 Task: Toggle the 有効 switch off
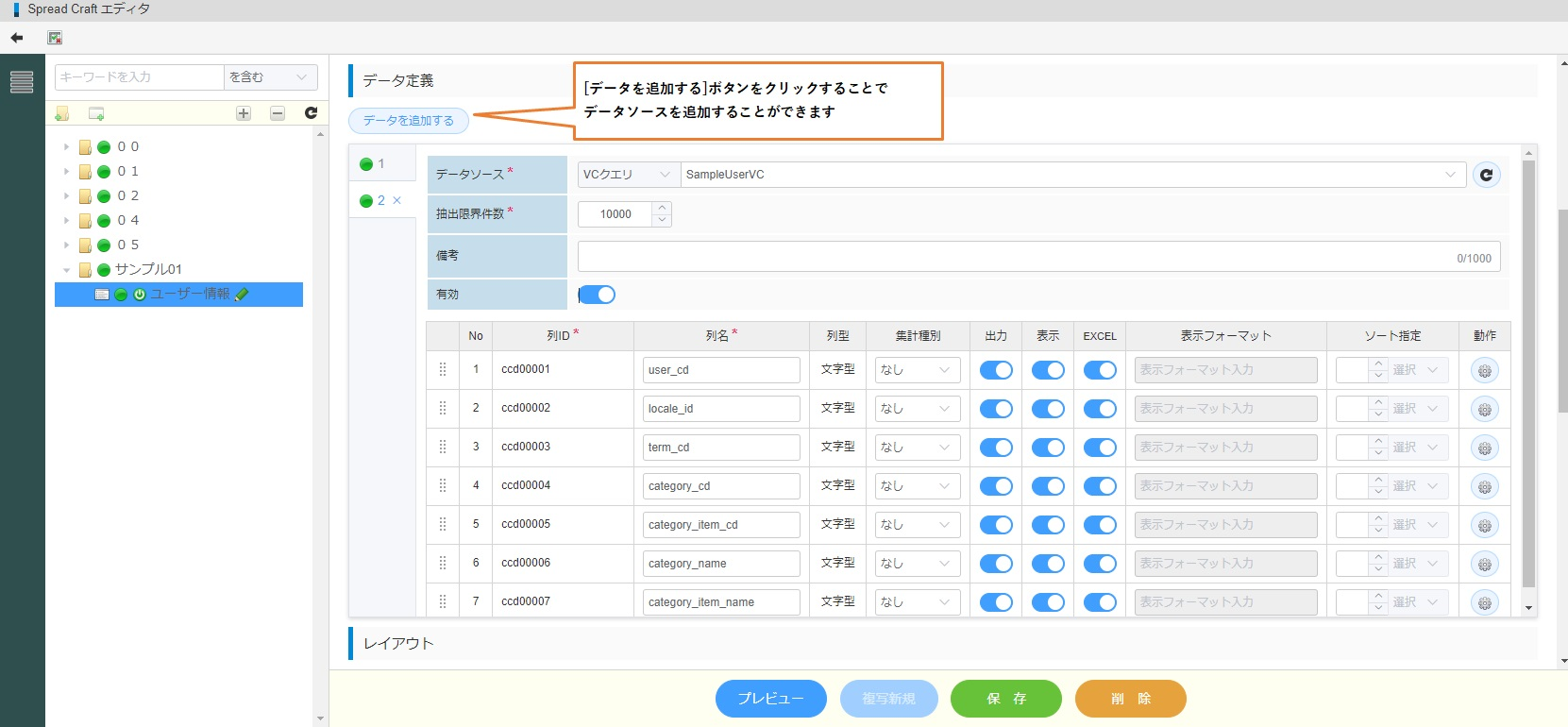click(597, 295)
